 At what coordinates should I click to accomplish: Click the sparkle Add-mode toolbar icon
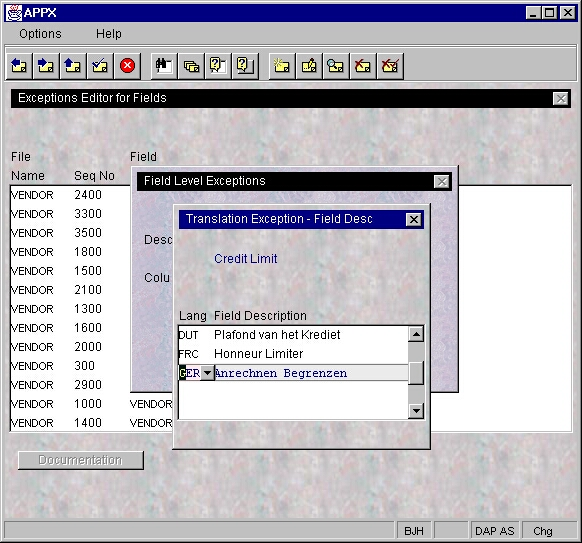282,66
